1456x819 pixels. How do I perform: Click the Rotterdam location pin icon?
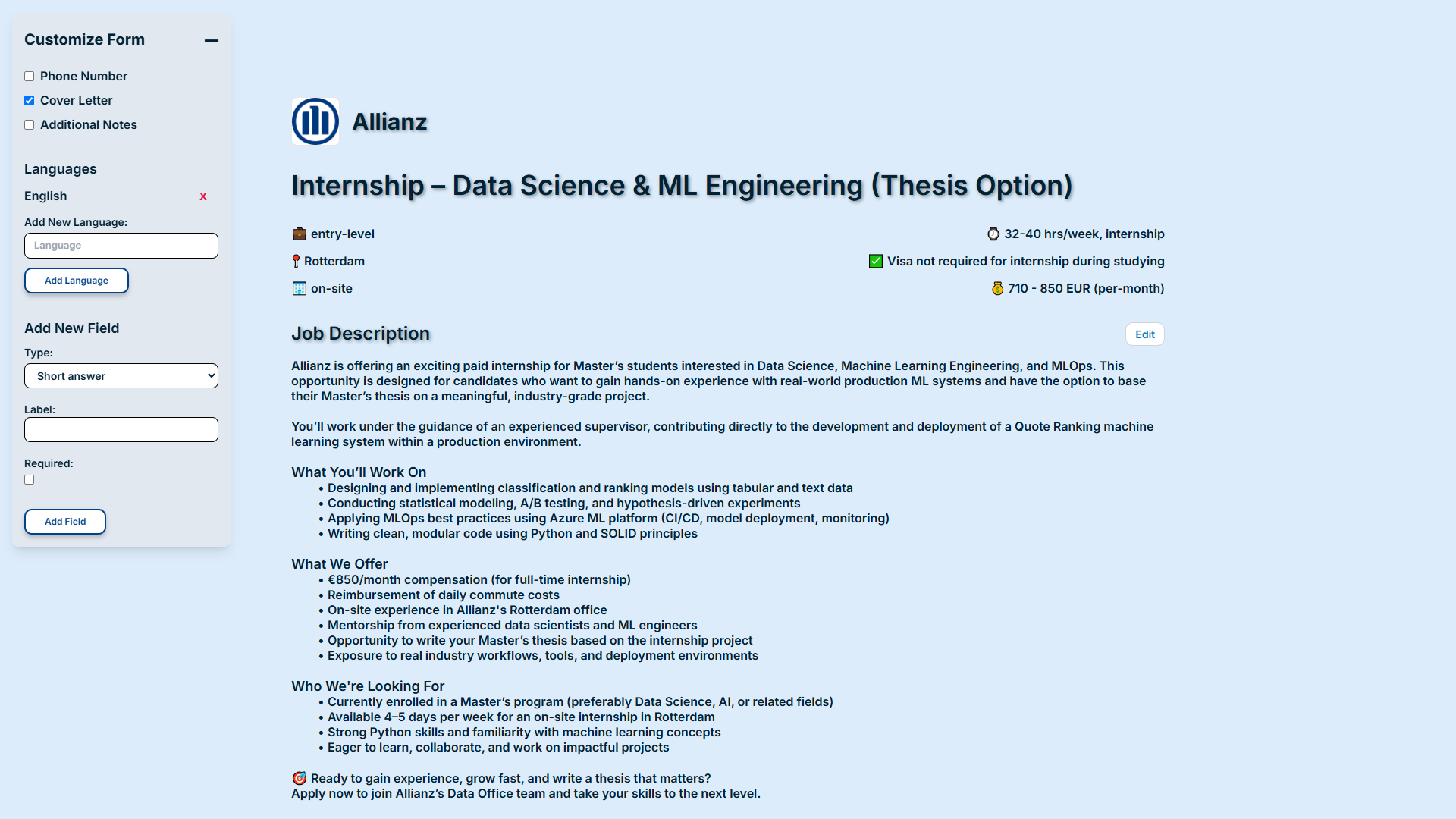296,262
